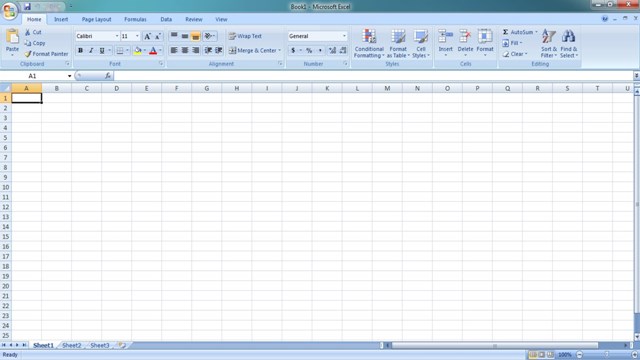This screenshot has height=360, width=640.
Task: Expand the General number format dropdown
Action: 344,36
